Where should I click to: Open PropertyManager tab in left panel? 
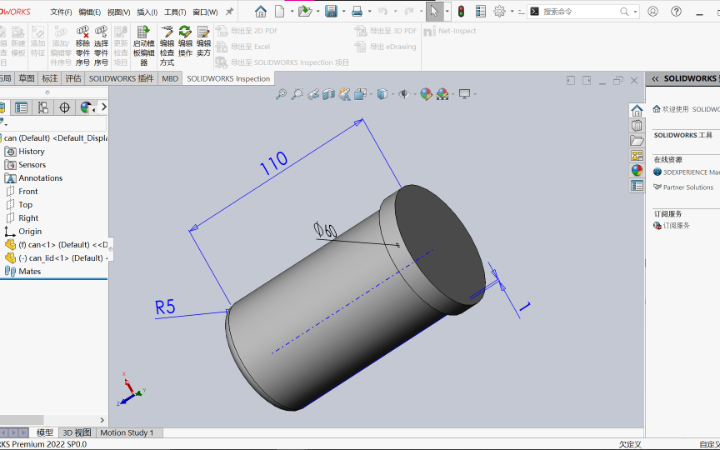coord(21,107)
